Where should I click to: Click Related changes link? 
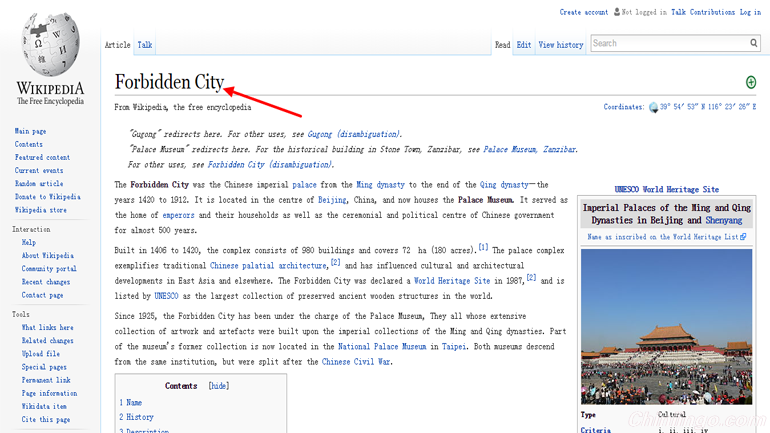click(x=48, y=341)
